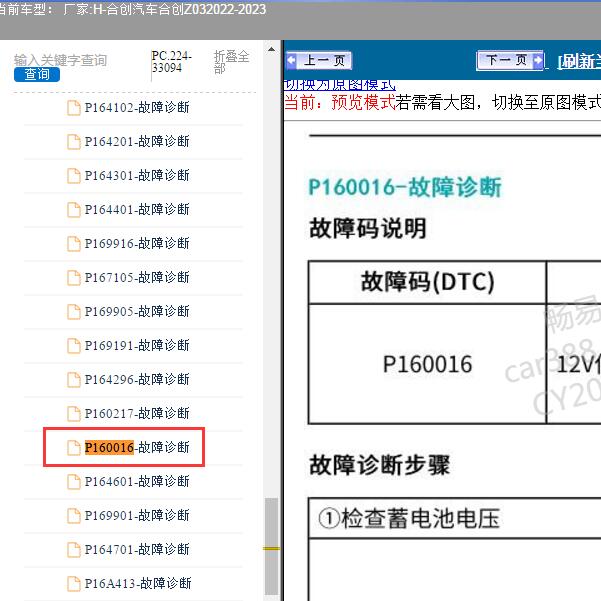The image size is (601, 601).
Task: Click document icon beside P164701
Action: click(x=74, y=549)
